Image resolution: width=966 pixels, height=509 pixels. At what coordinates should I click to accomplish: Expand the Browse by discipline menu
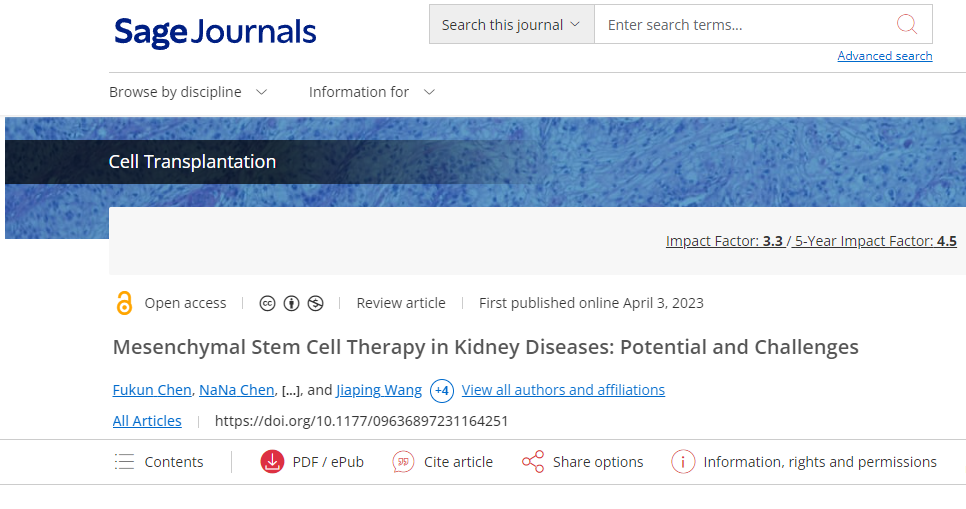[188, 92]
